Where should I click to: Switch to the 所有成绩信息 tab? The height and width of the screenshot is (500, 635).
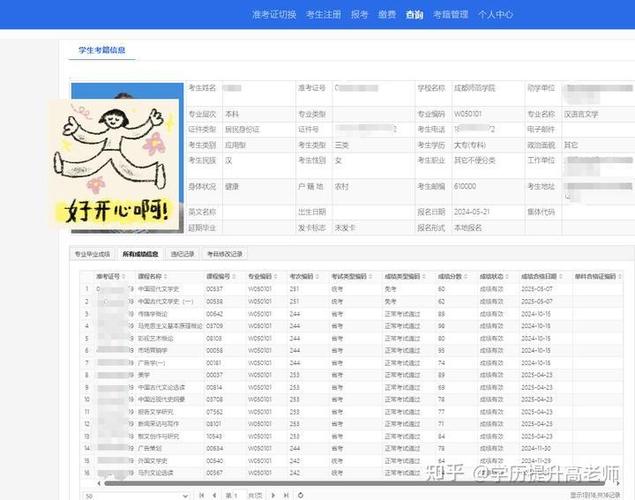(x=141, y=254)
